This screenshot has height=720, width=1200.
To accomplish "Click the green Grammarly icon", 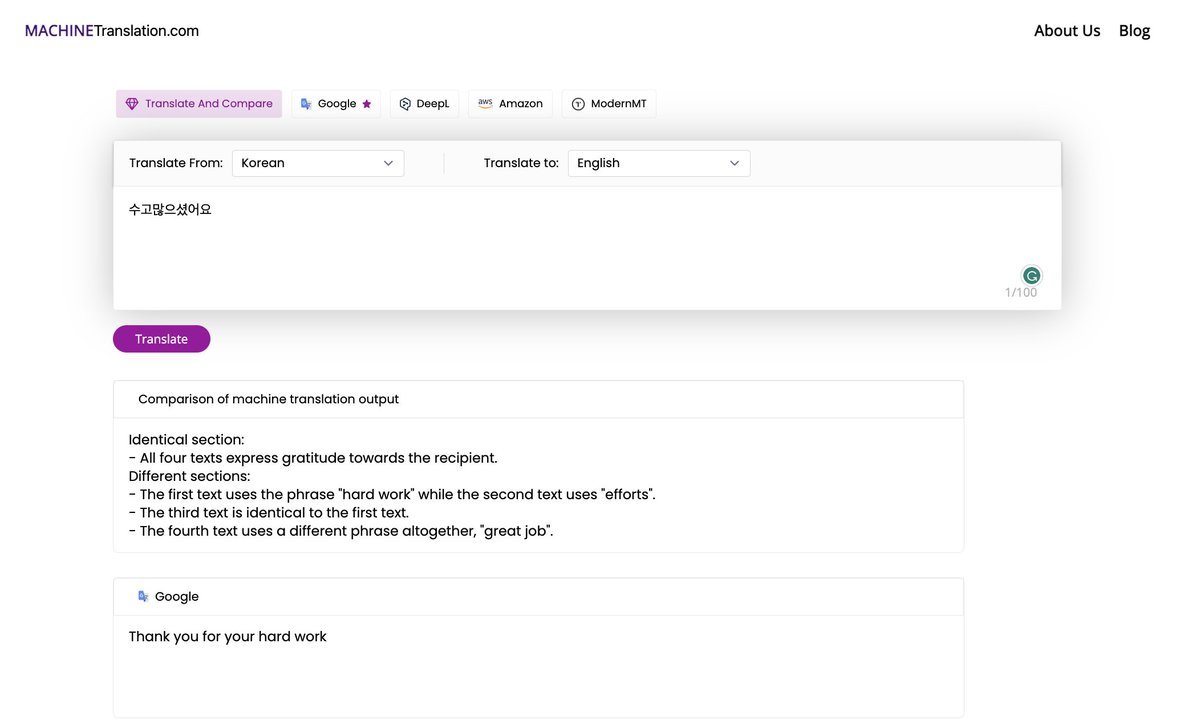I will [1031, 276].
